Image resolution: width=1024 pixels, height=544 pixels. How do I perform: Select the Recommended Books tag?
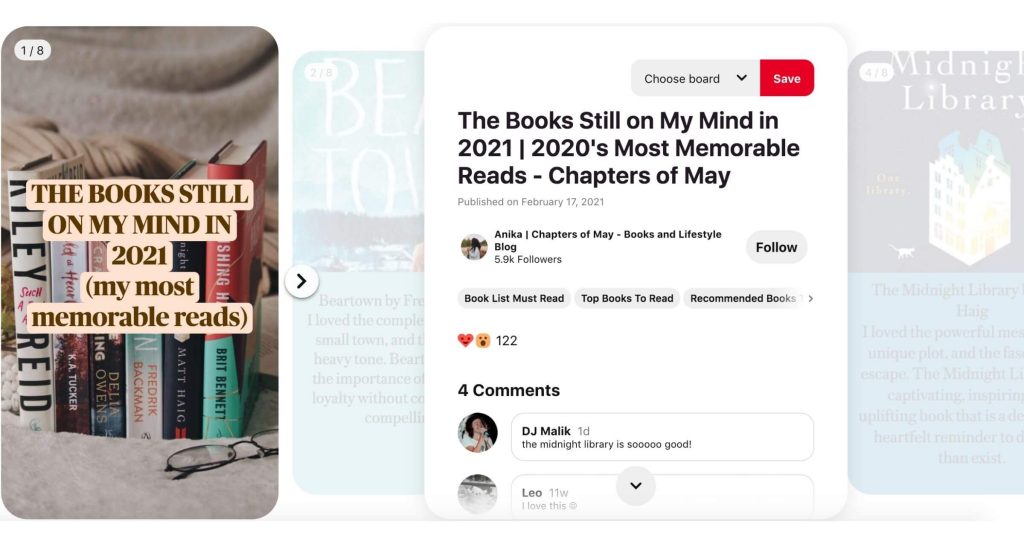tap(743, 298)
